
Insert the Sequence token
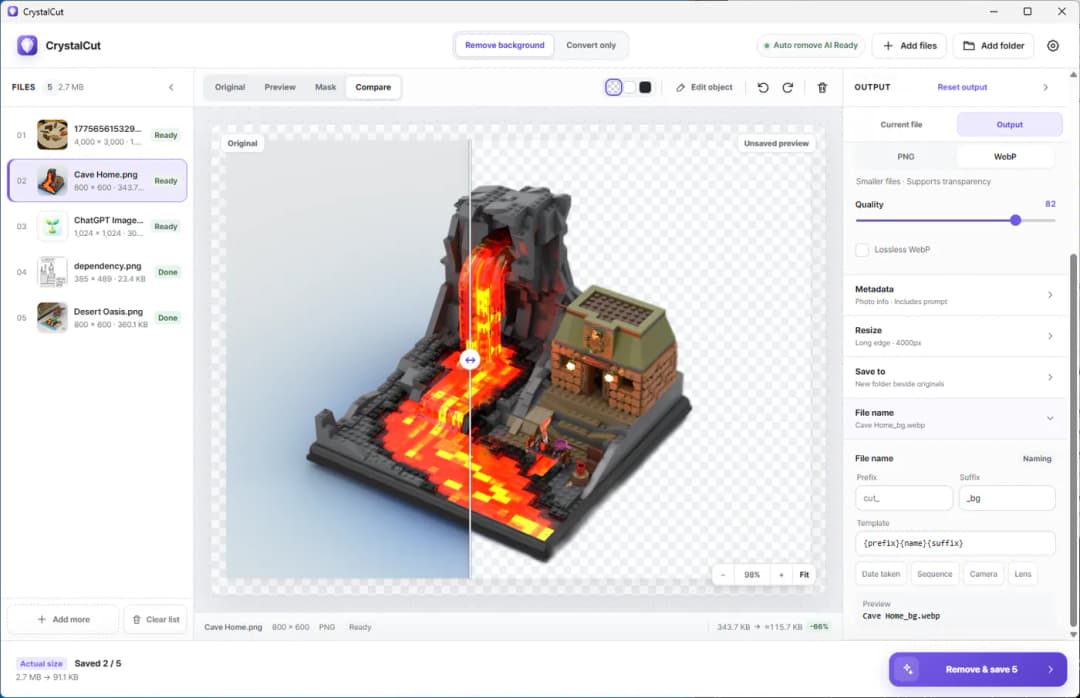pyautogui.click(x=934, y=574)
